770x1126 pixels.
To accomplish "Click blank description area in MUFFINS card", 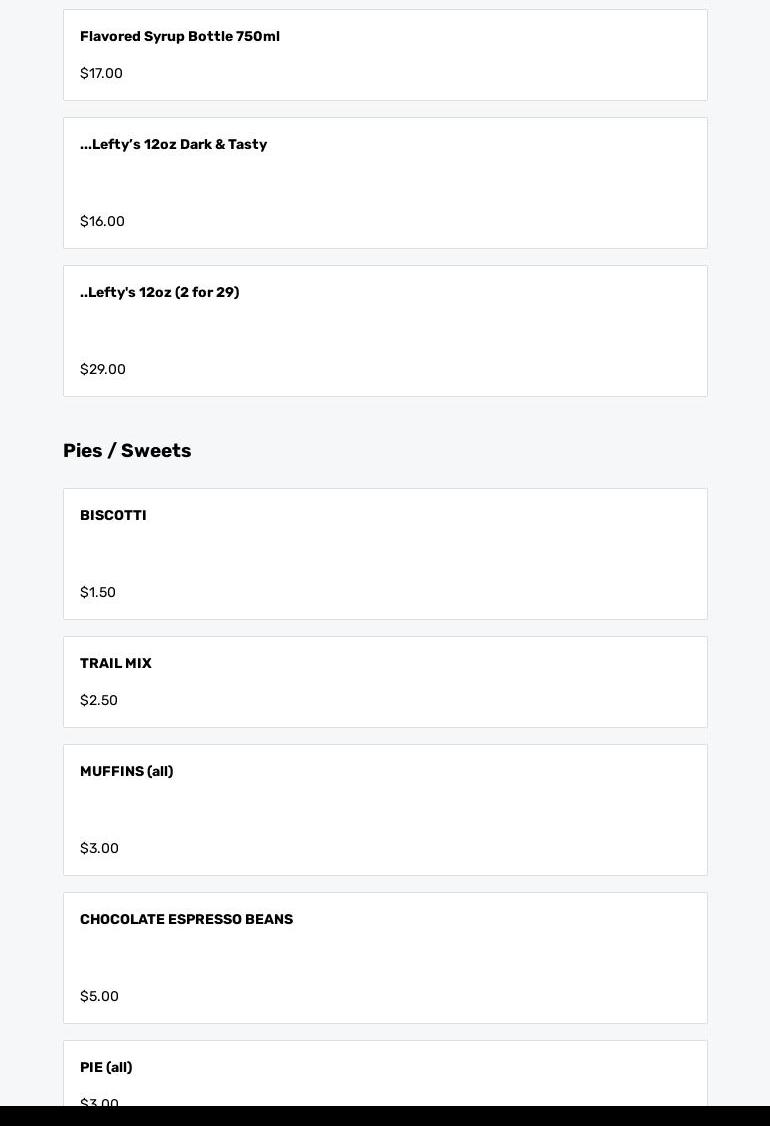I will click(385, 810).
